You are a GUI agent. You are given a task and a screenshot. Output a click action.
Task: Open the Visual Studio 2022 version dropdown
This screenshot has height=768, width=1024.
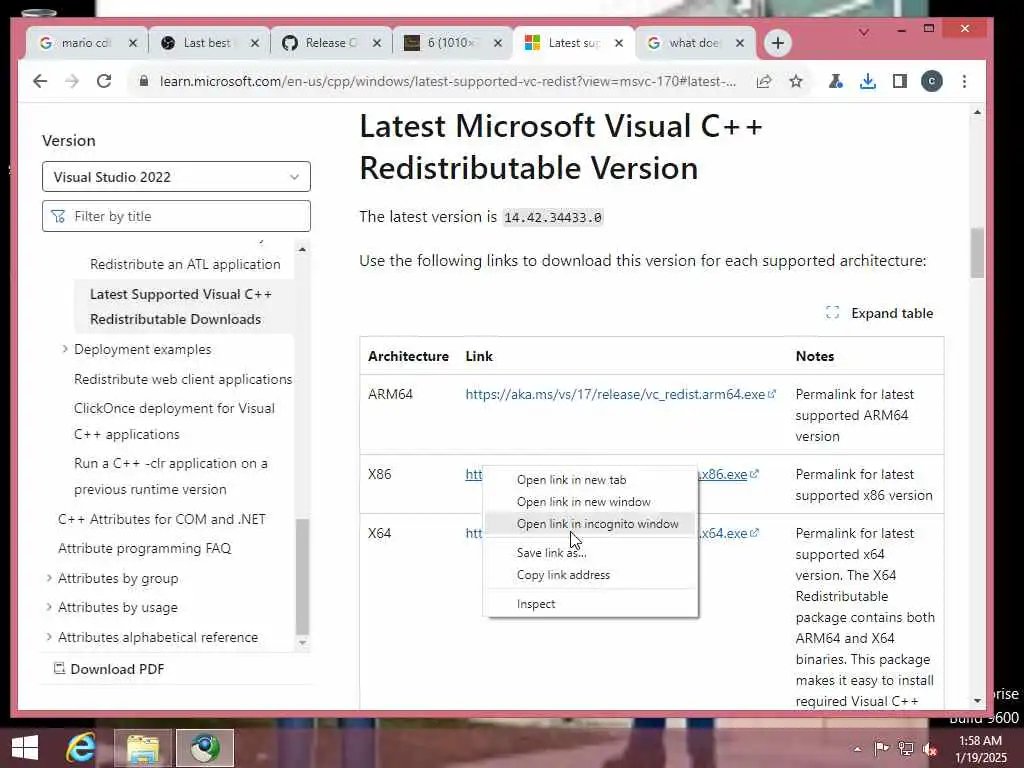coord(176,177)
